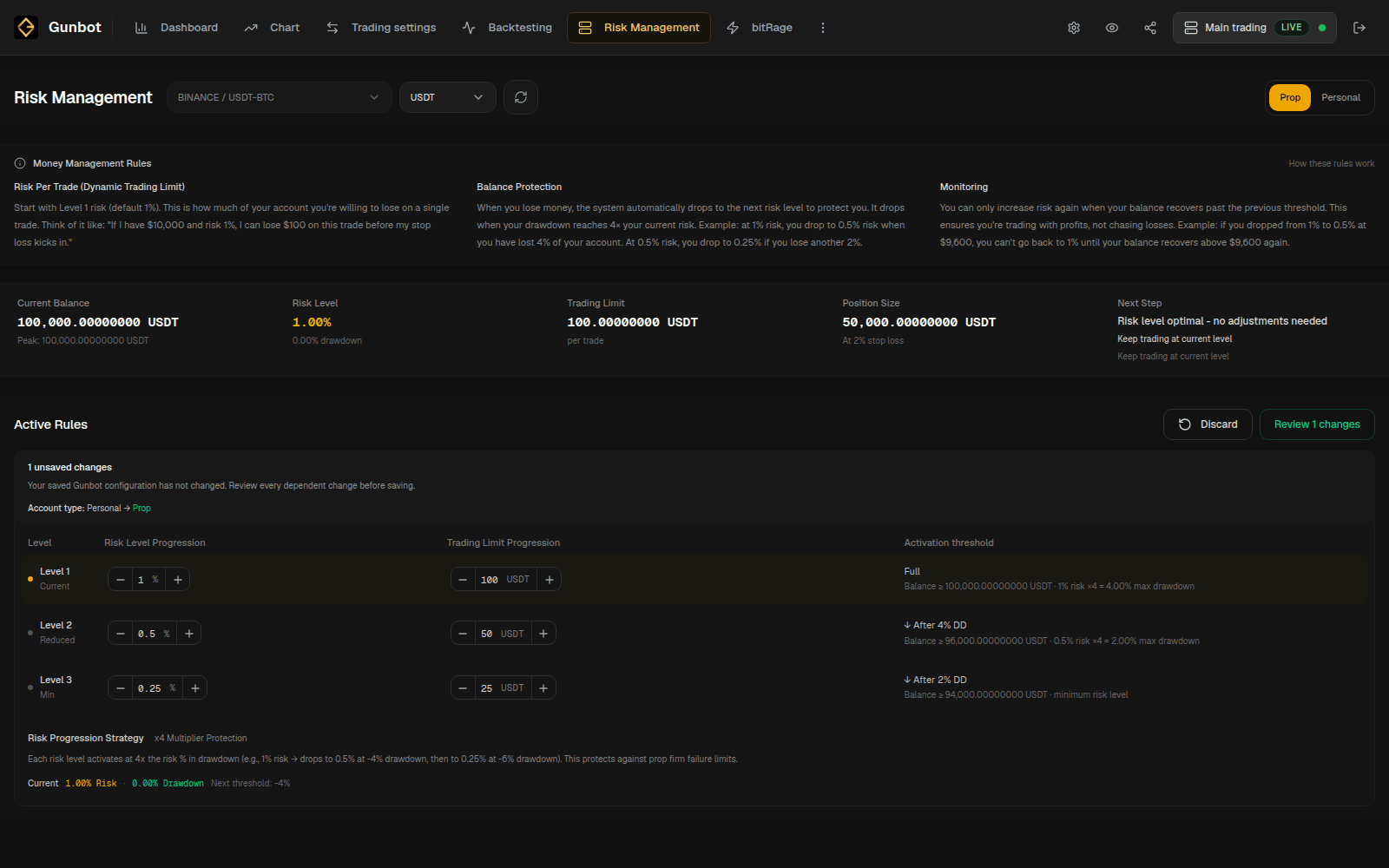Expand the USDT currency dropdown
This screenshot has width=1389, height=868.
[447, 97]
